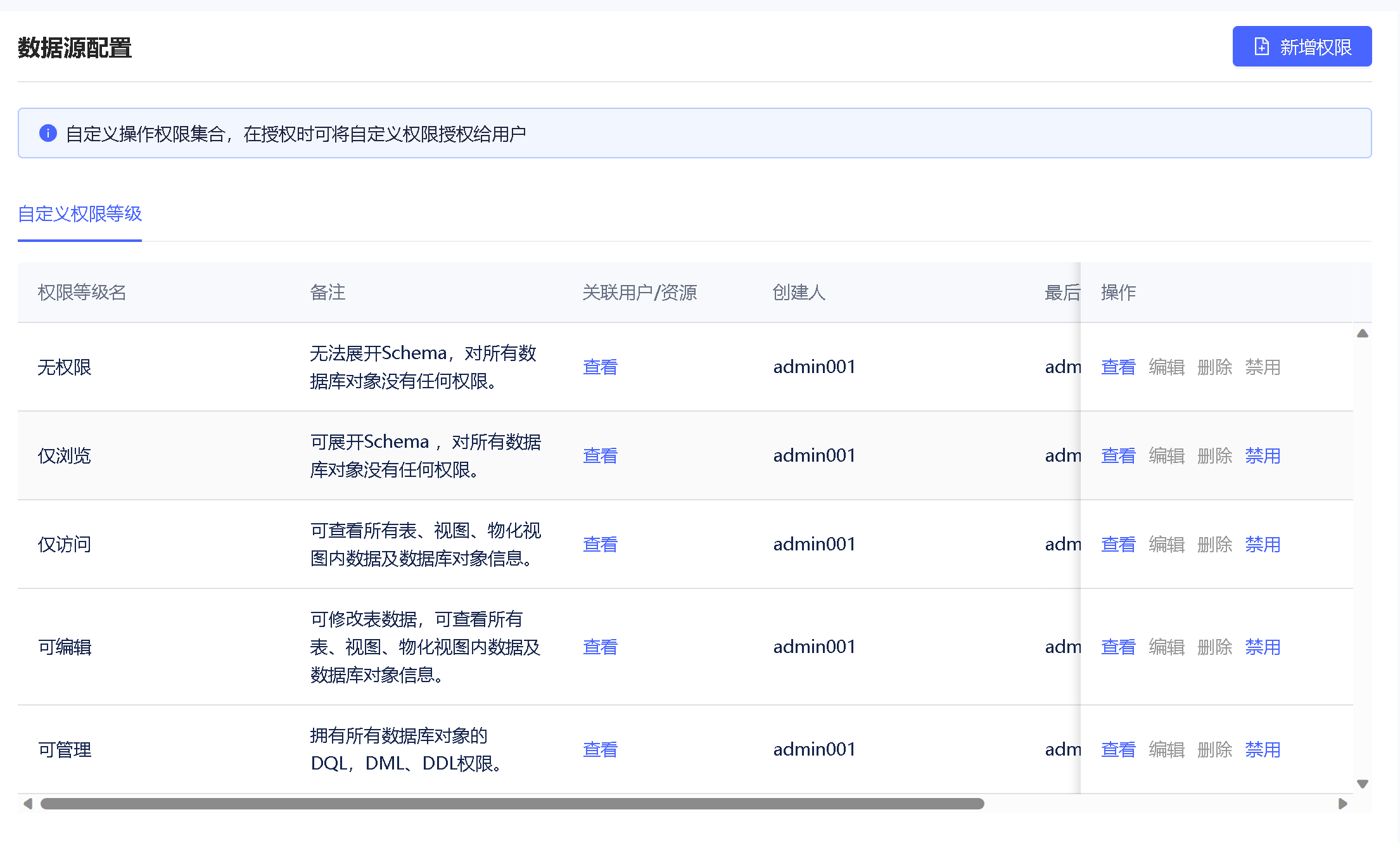Open 查看 in 关联用户 column for 可编辑
Screen dimensions: 1400x843
(x=600, y=647)
